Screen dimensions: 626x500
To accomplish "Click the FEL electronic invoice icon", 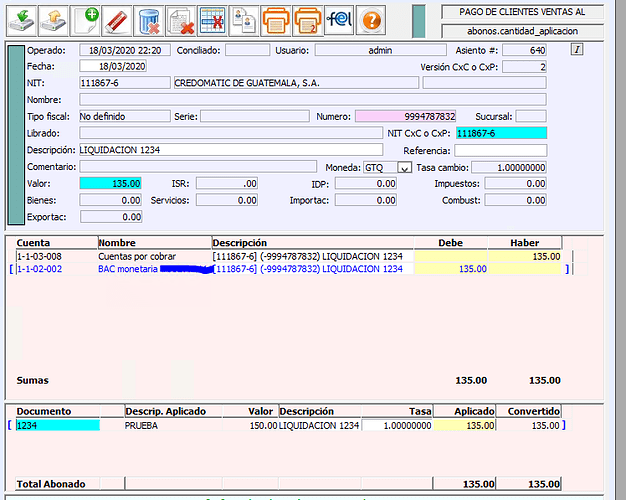I will click(339, 18).
